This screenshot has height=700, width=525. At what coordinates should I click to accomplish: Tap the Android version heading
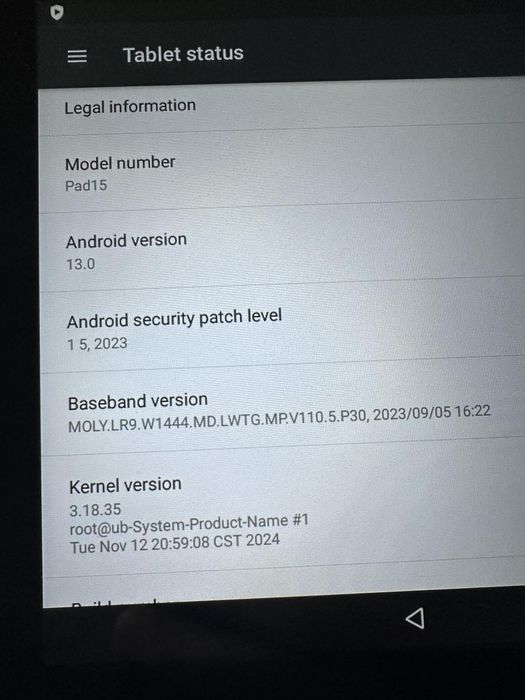tap(126, 241)
